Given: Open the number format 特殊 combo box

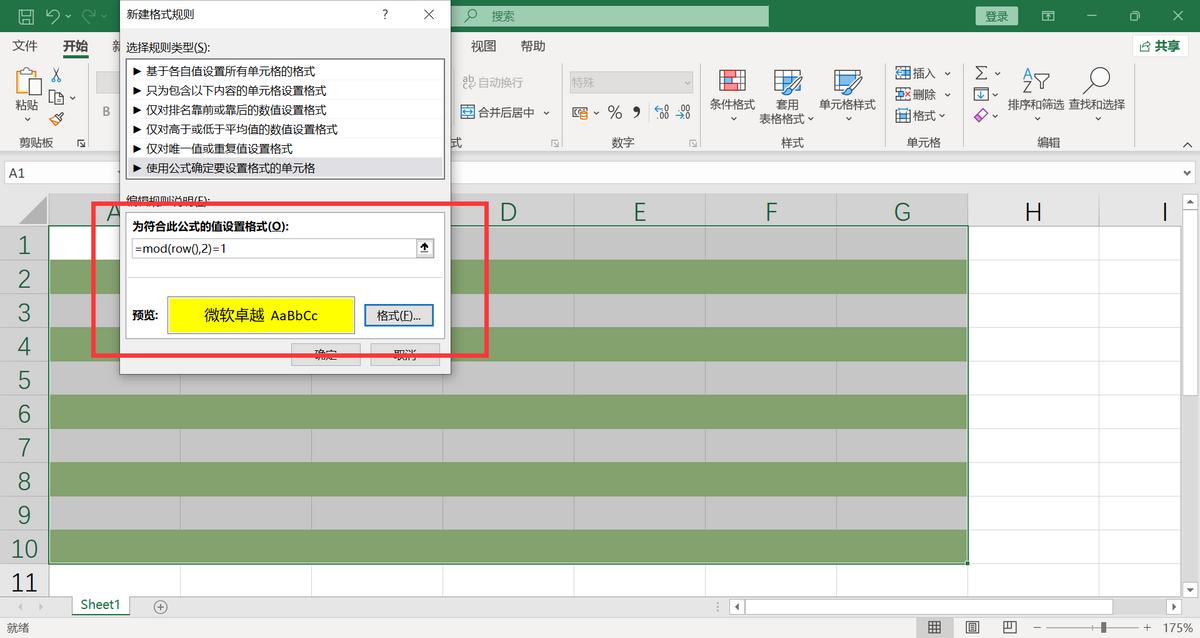Looking at the screenshot, I should (630, 82).
